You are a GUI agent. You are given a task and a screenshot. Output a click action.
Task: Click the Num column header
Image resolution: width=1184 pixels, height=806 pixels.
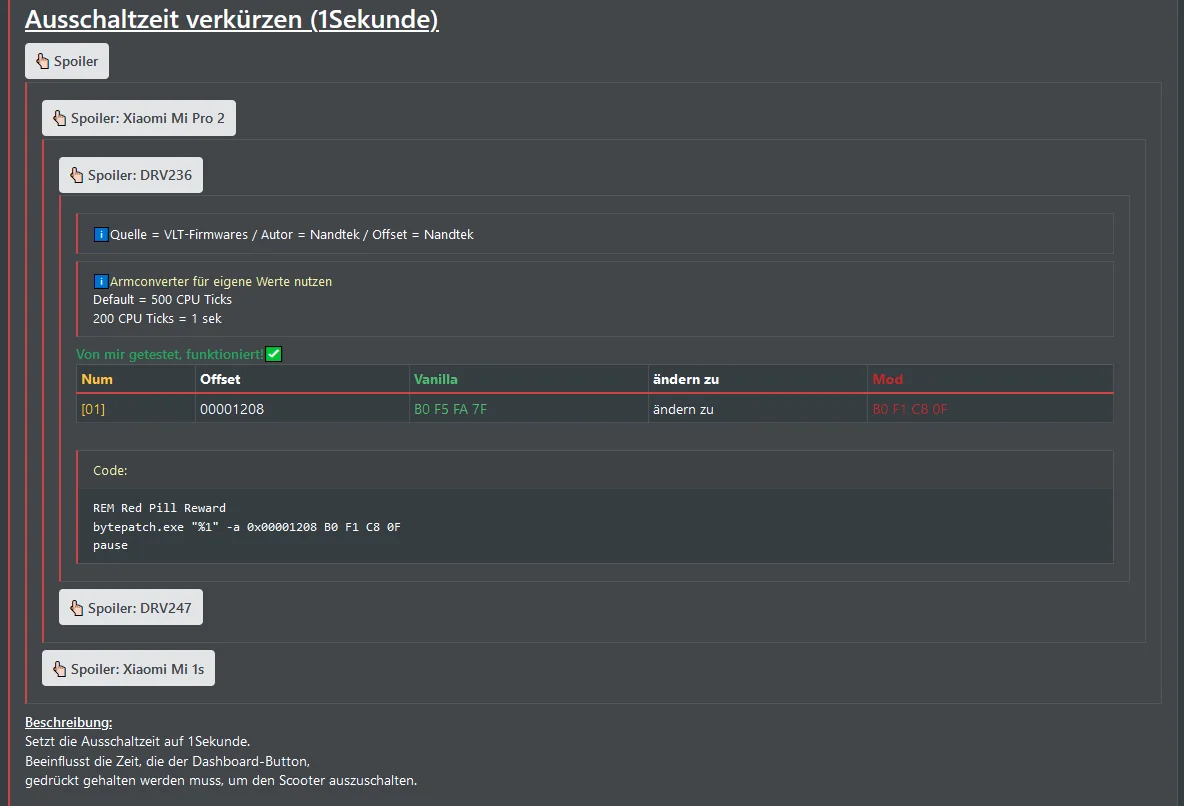[x=97, y=379]
